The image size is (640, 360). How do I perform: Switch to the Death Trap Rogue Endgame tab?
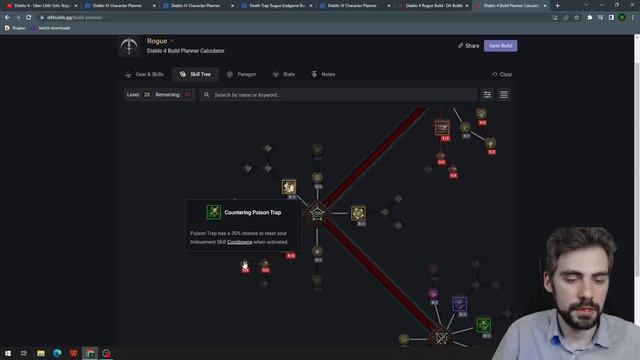277,6
